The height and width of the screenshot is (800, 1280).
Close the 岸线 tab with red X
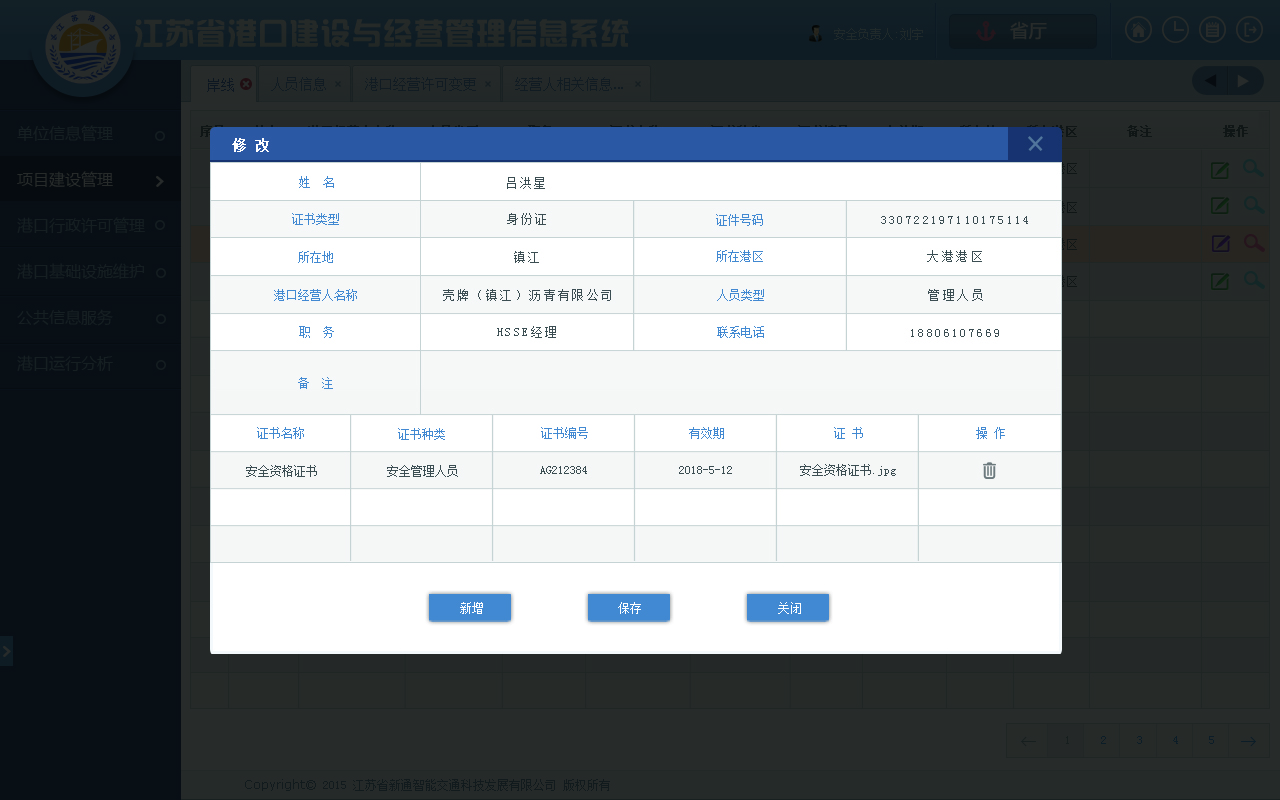246,85
